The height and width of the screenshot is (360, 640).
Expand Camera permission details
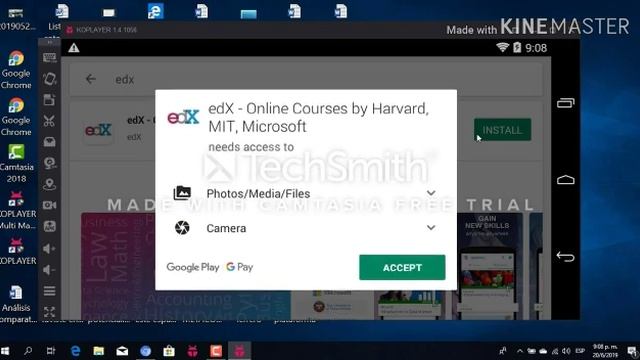(x=431, y=228)
